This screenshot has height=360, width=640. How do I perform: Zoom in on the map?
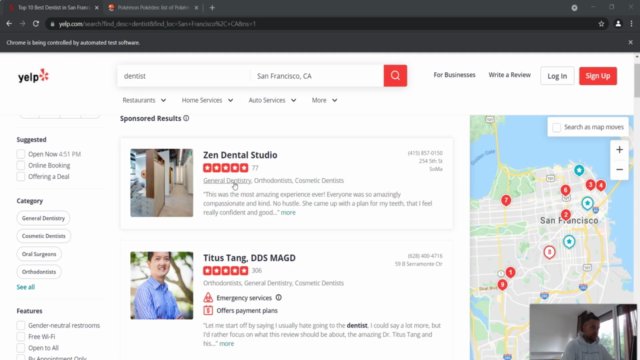point(619,149)
